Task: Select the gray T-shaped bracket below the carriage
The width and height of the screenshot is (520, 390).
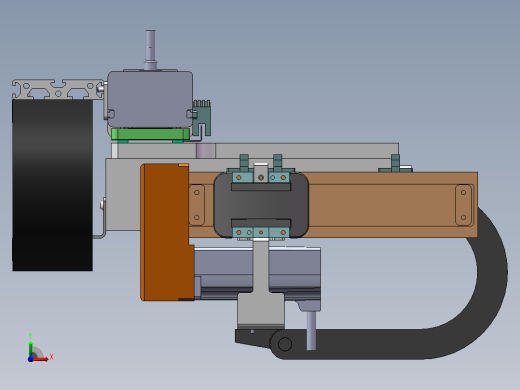Action: [261, 283]
